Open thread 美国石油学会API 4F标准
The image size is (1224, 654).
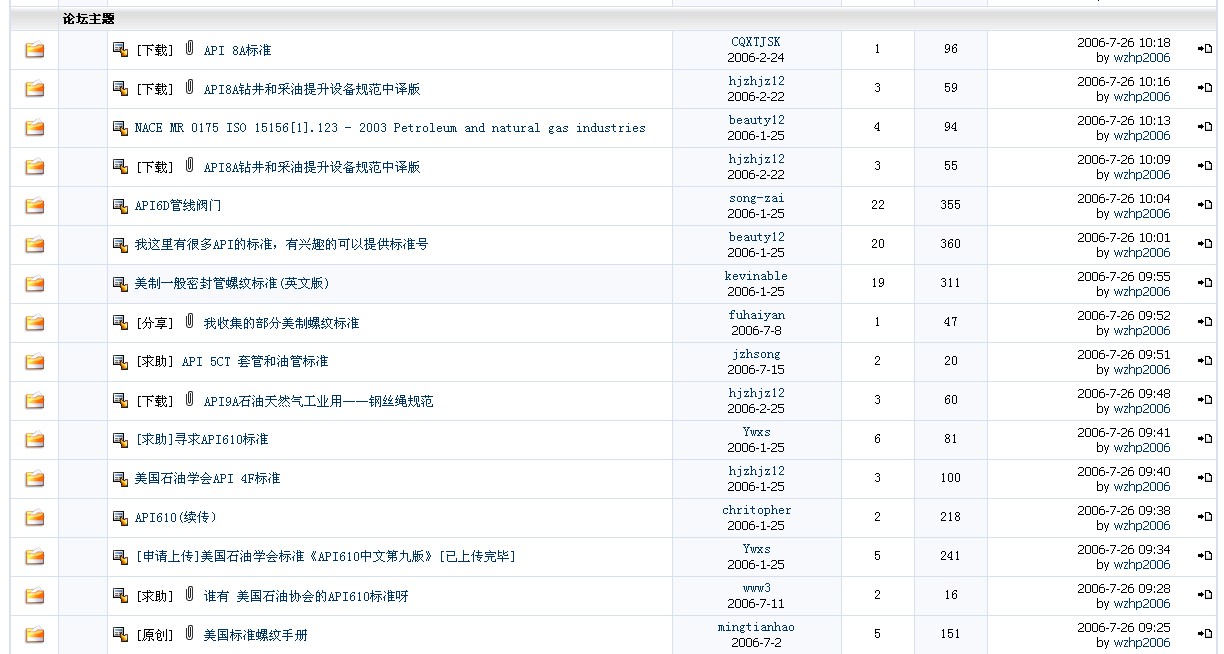click(207, 479)
